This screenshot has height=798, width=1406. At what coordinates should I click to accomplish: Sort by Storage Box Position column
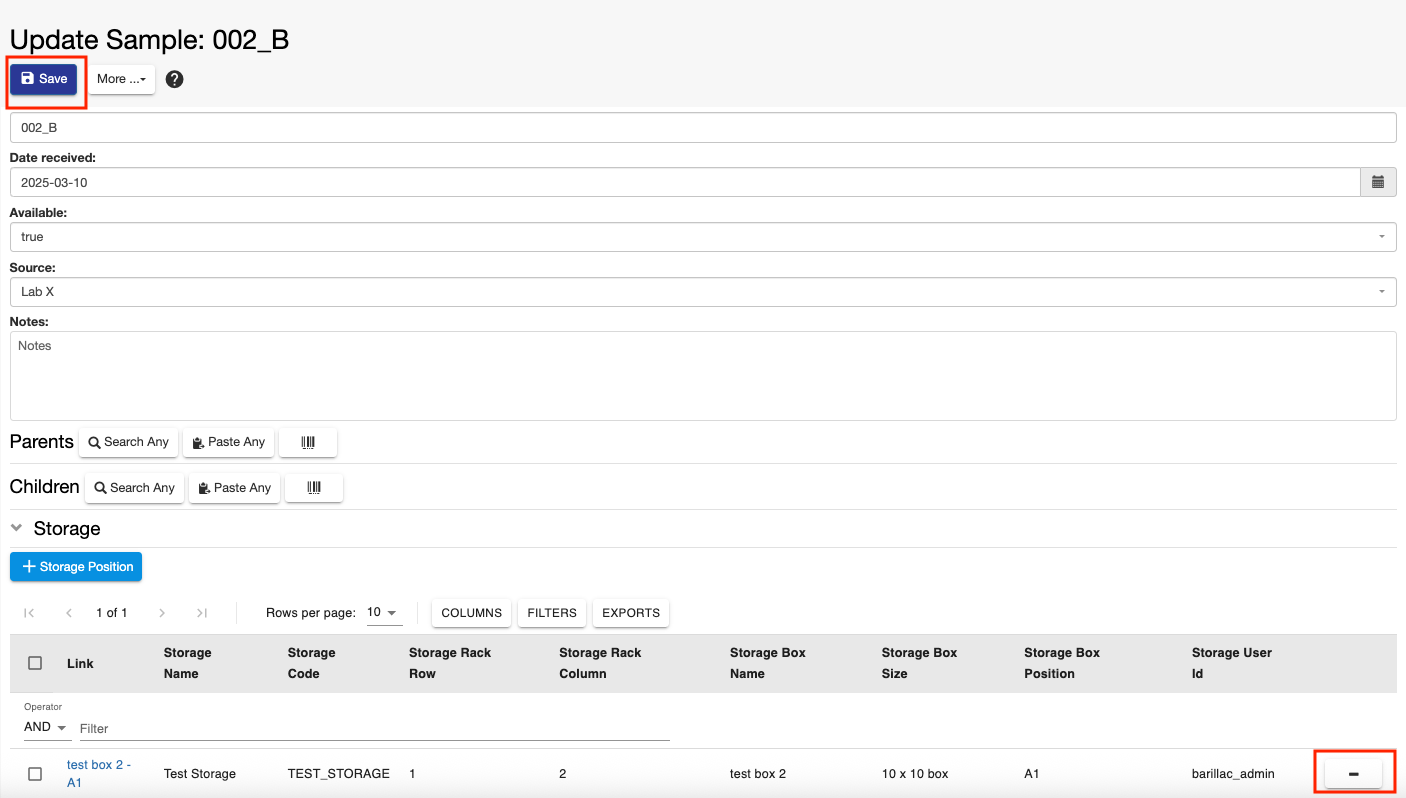point(1062,663)
